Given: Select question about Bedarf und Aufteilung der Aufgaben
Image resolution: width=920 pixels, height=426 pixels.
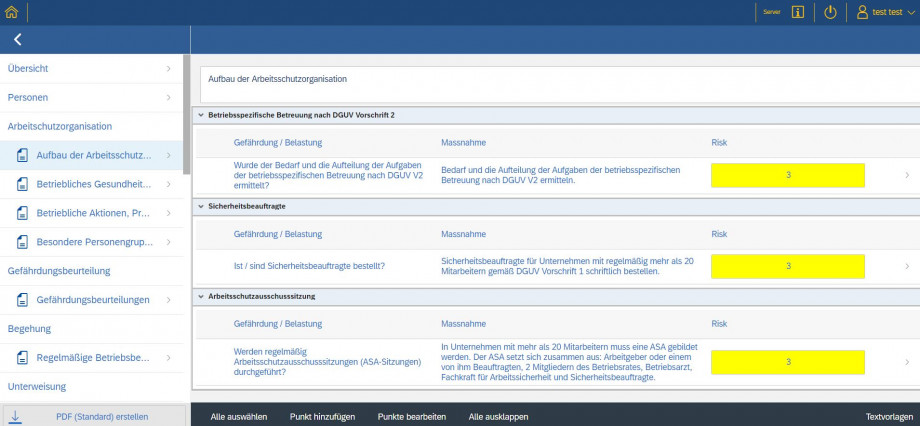Looking at the screenshot, I should [x=328, y=175].
